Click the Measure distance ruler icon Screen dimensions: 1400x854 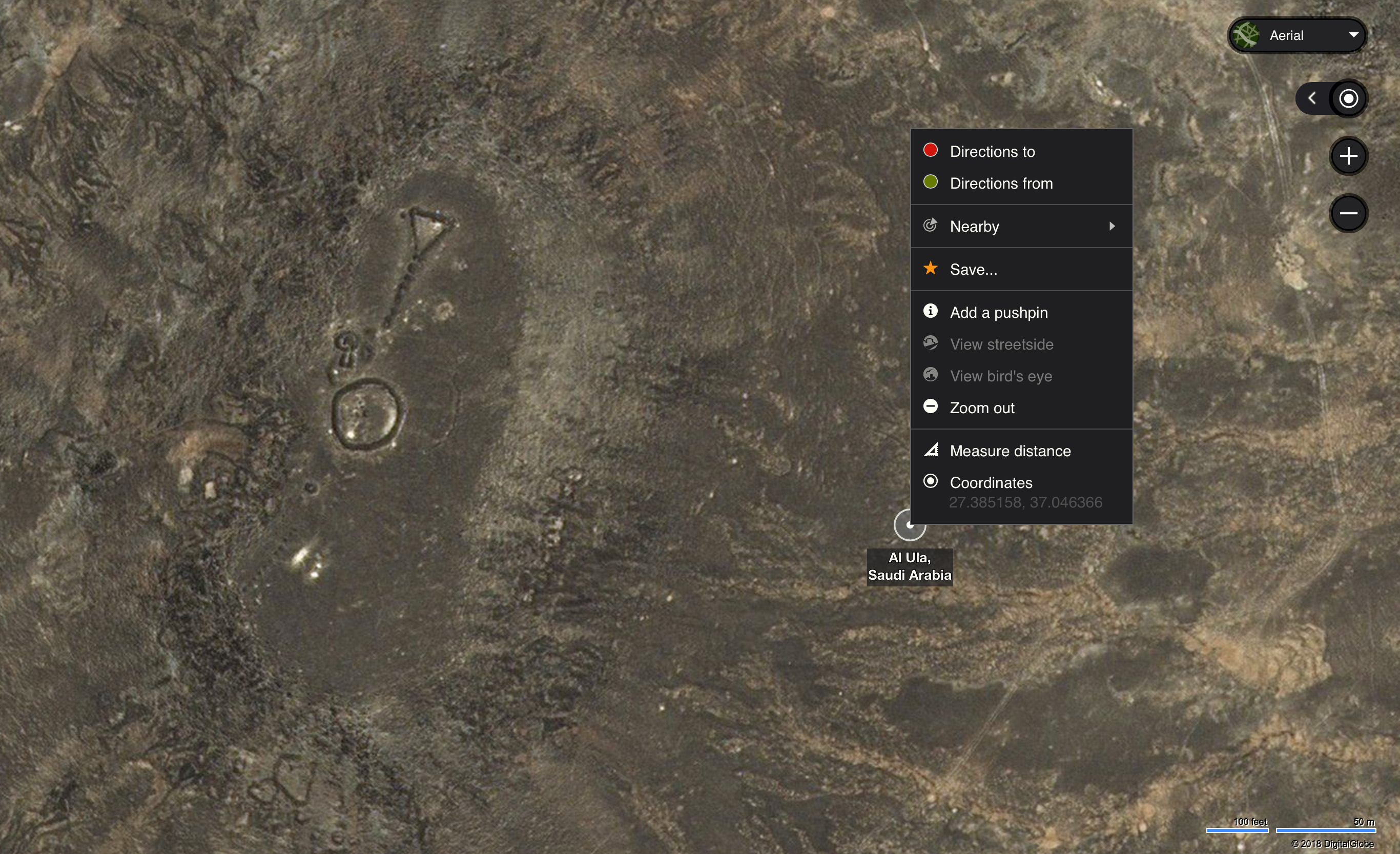tap(931, 450)
